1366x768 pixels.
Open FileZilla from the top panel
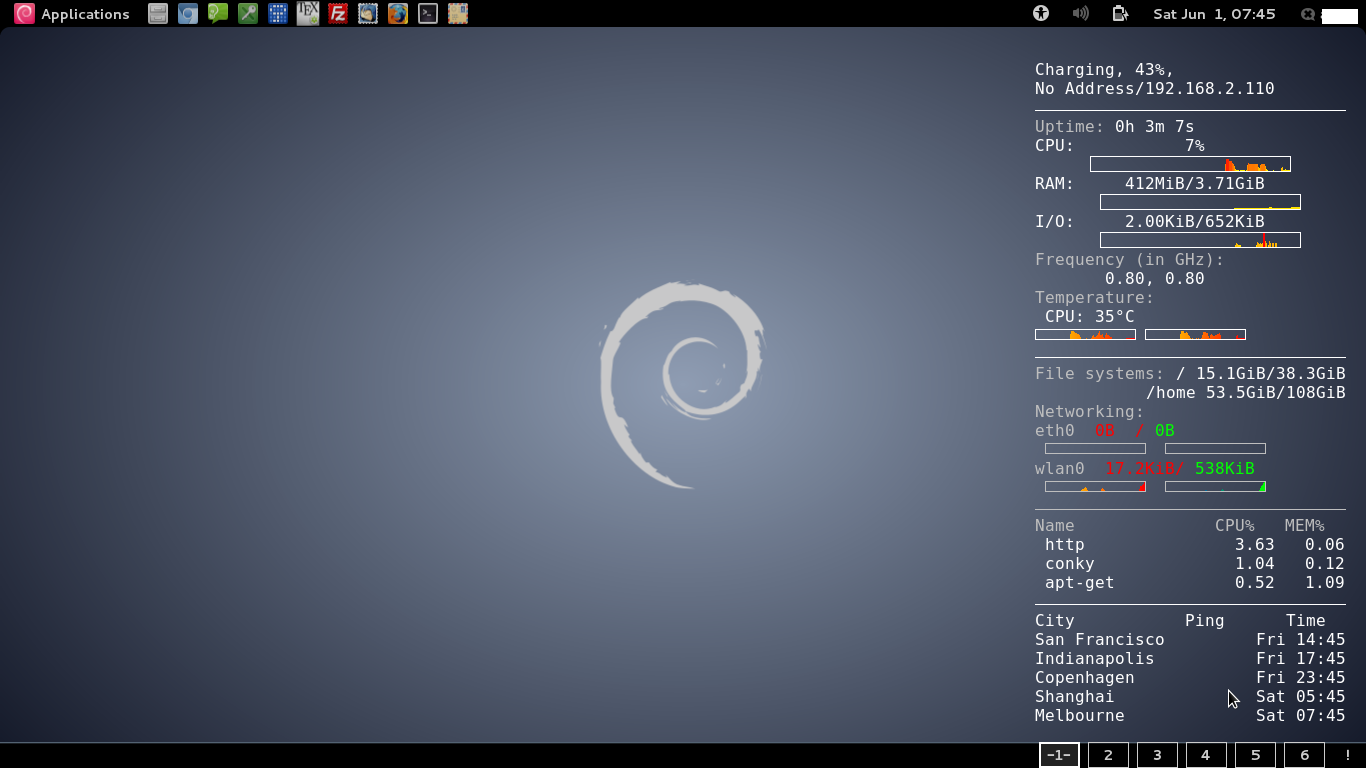tap(337, 13)
